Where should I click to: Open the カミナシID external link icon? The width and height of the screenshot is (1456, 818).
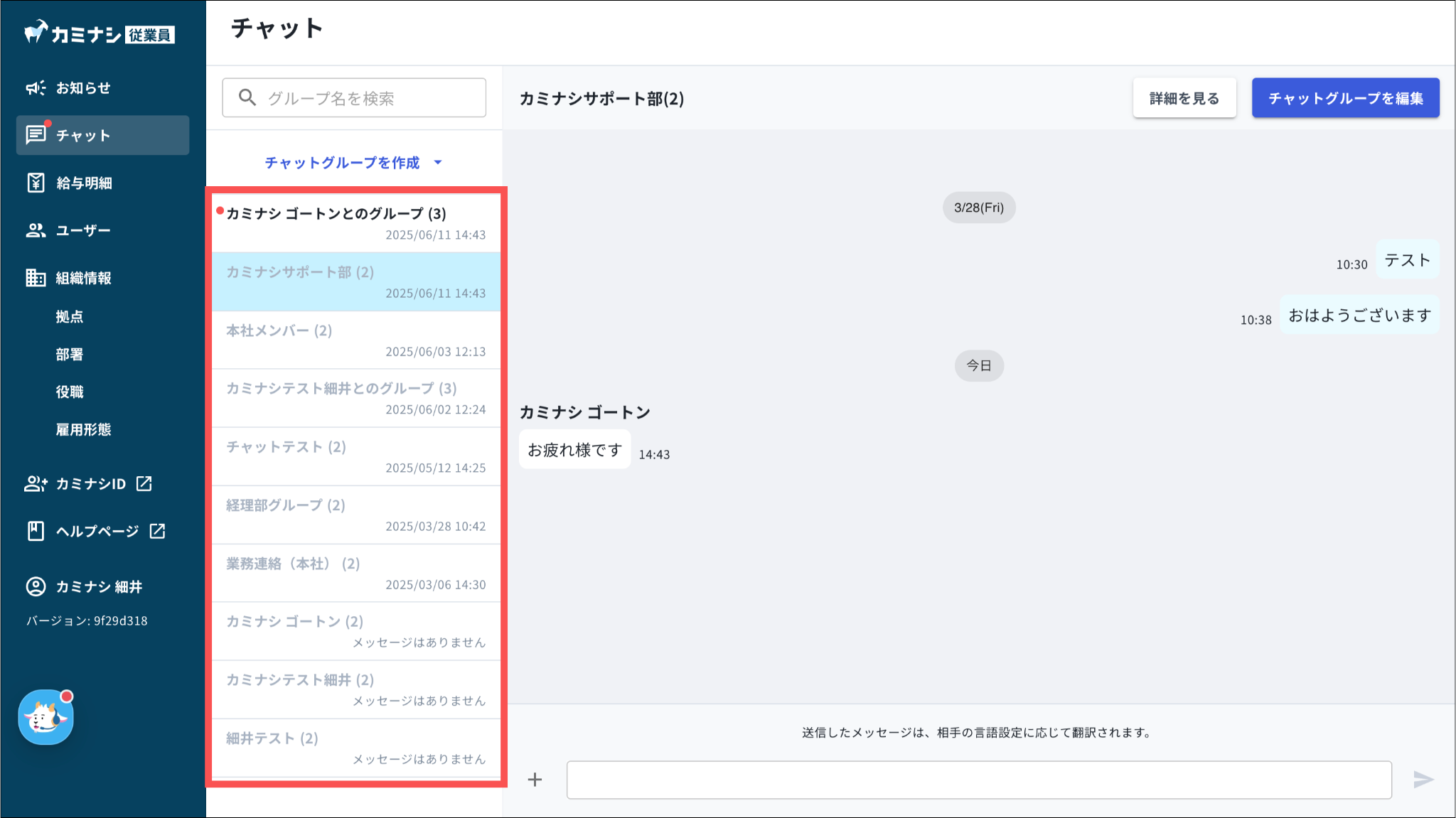click(x=144, y=483)
